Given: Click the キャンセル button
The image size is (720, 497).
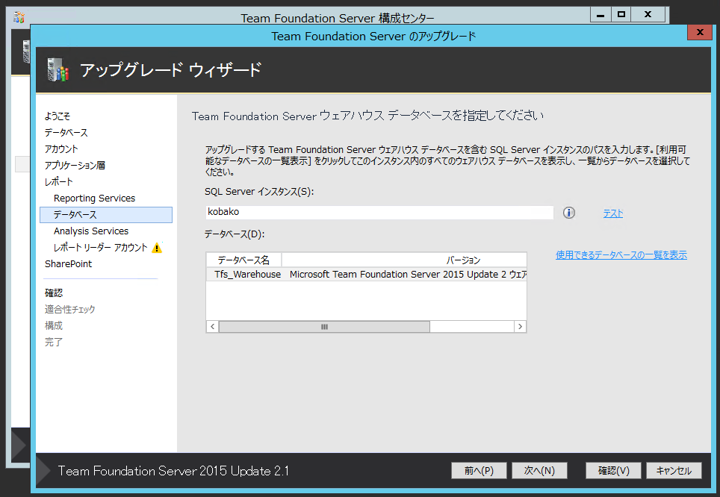Looking at the screenshot, I should tap(674, 470).
